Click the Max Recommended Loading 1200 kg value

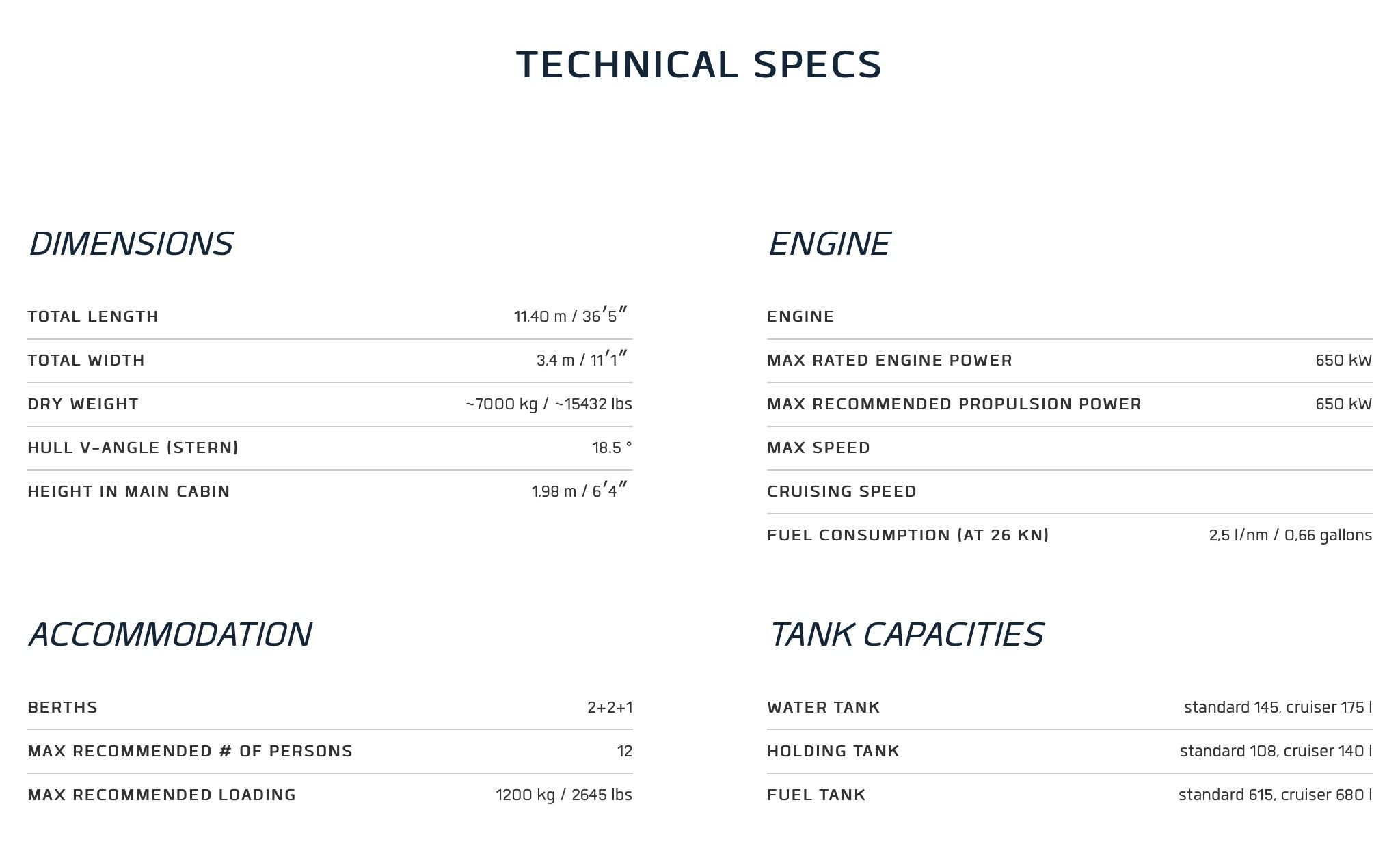563,795
